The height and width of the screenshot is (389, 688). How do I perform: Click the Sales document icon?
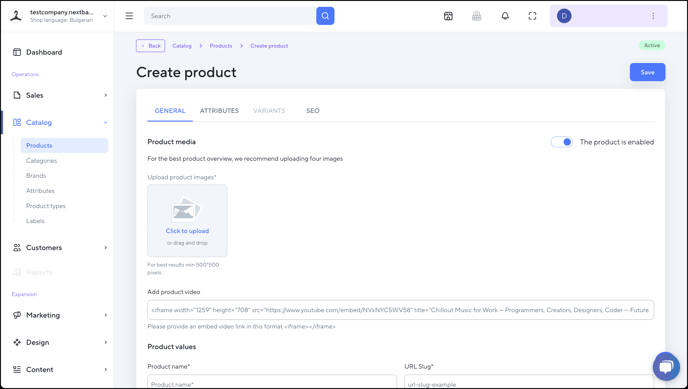pos(17,95)
